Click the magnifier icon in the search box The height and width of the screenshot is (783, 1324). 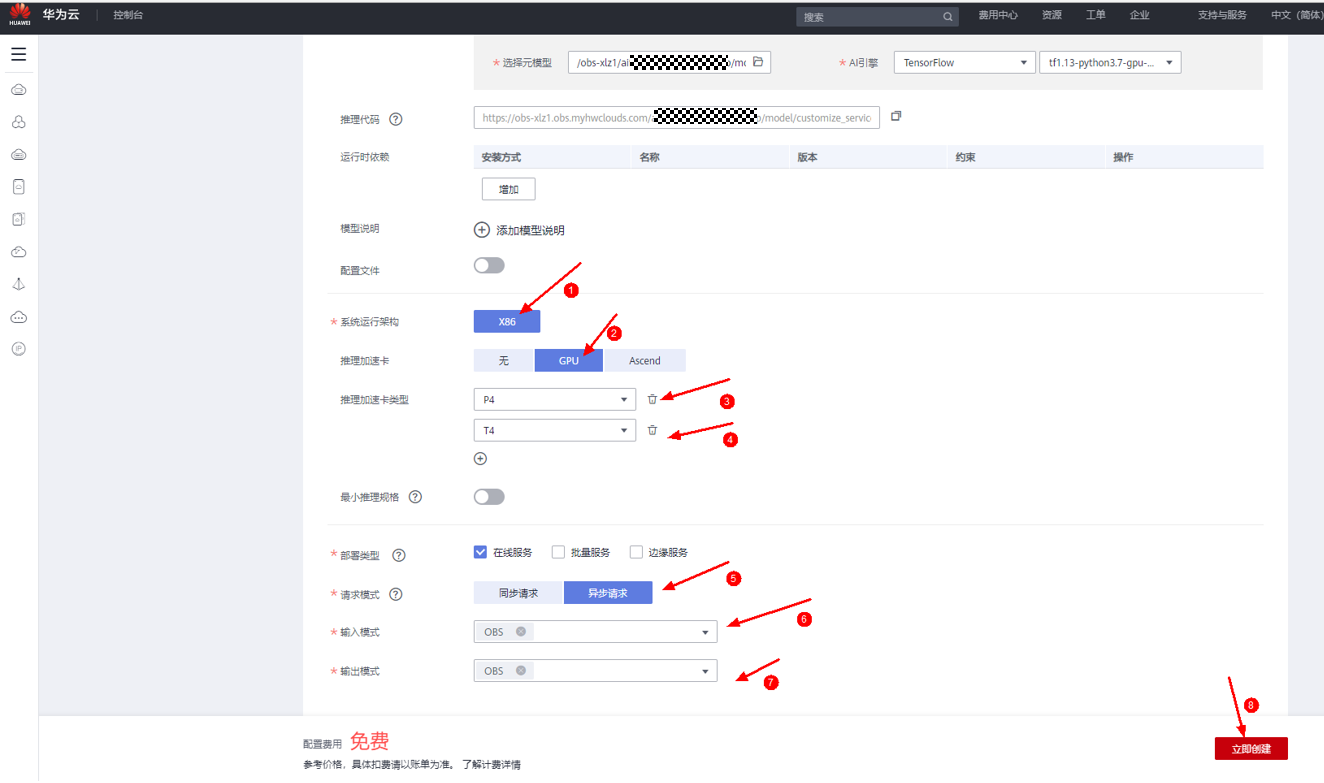coord(947,17)
